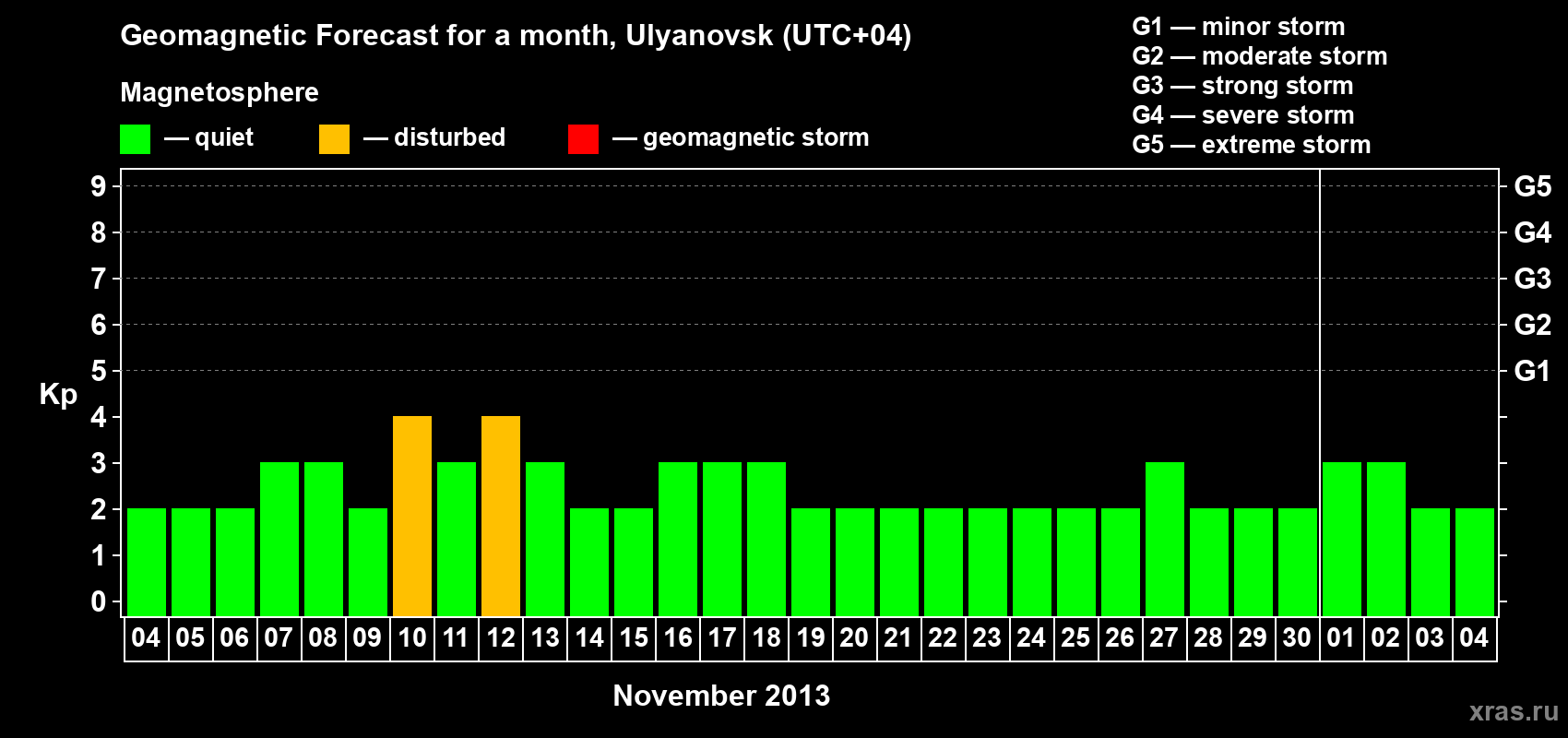Click the date label 30 on the axis
The height and width of the screenshot is (738, 1568).
(x=1297, y=638)
